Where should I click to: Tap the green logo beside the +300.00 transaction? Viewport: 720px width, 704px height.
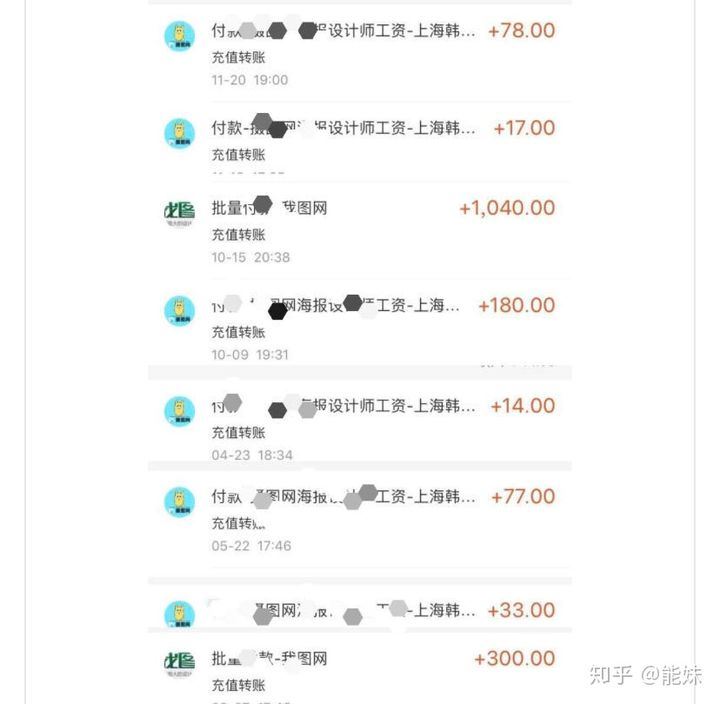point(180,664)
